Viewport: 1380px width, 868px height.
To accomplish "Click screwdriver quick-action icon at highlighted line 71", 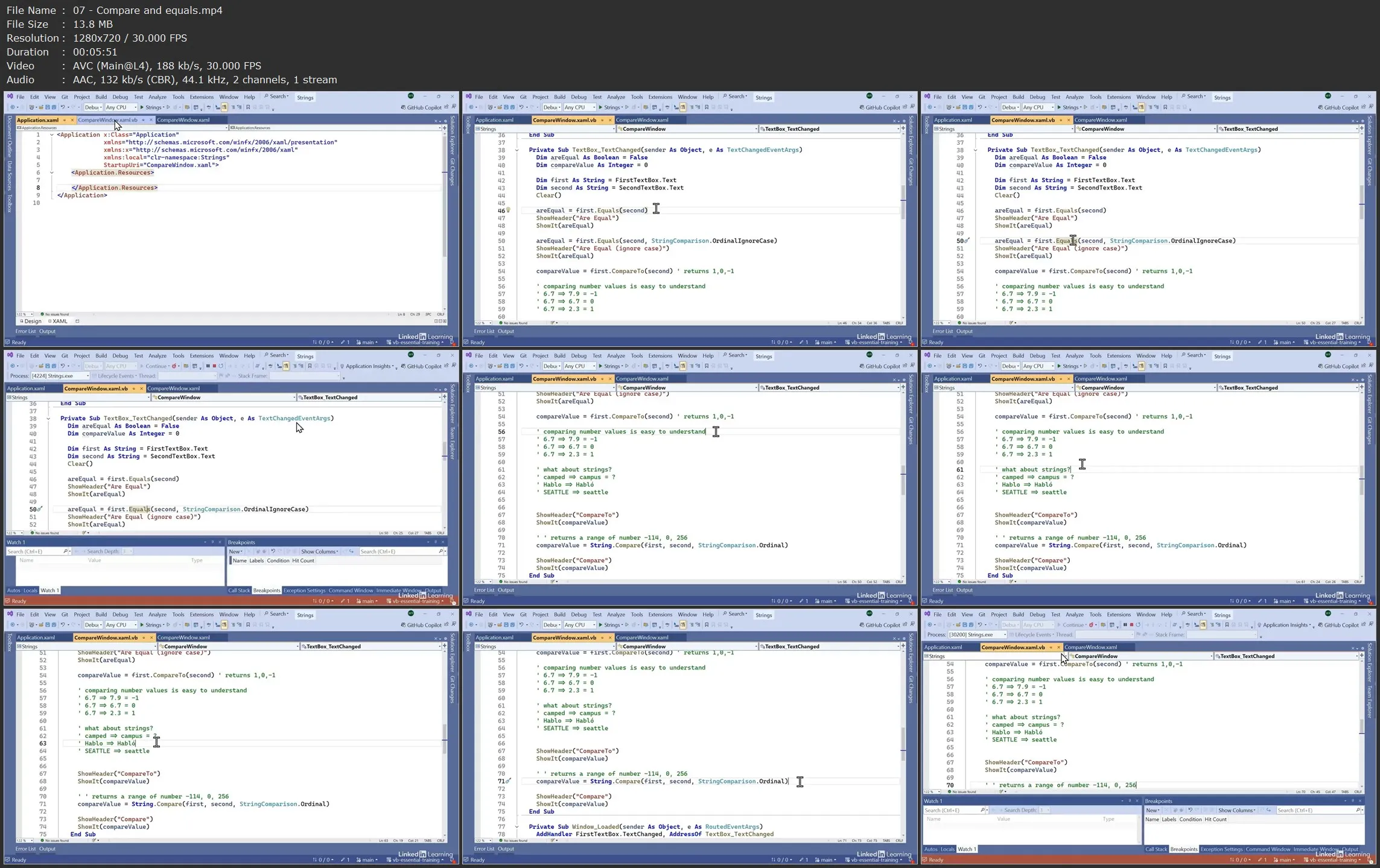I will coord(509,781).
